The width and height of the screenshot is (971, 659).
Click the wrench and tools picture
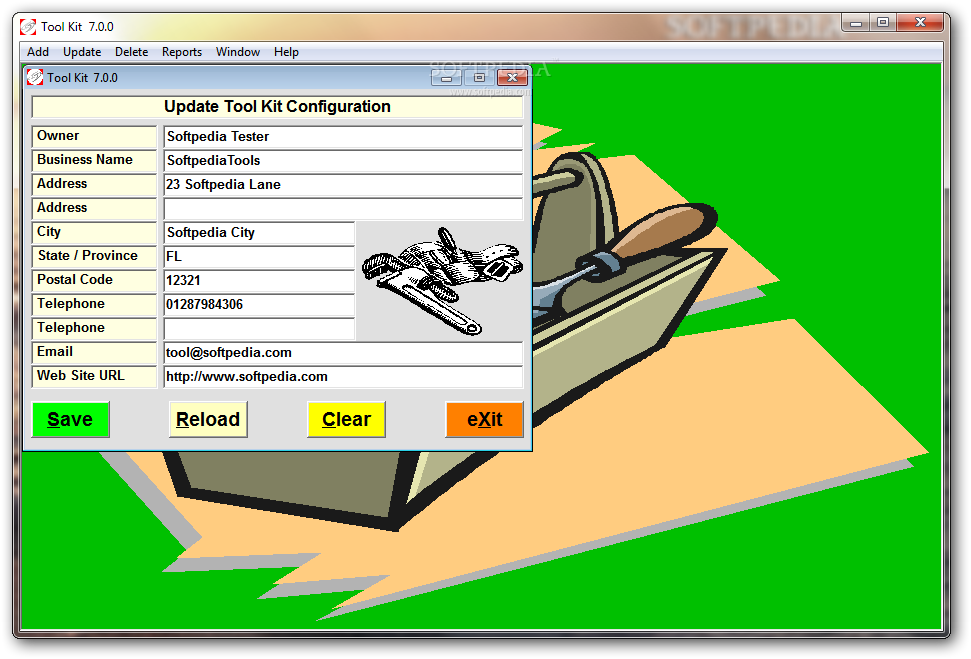pyautogui.click(x=442, y=281)
